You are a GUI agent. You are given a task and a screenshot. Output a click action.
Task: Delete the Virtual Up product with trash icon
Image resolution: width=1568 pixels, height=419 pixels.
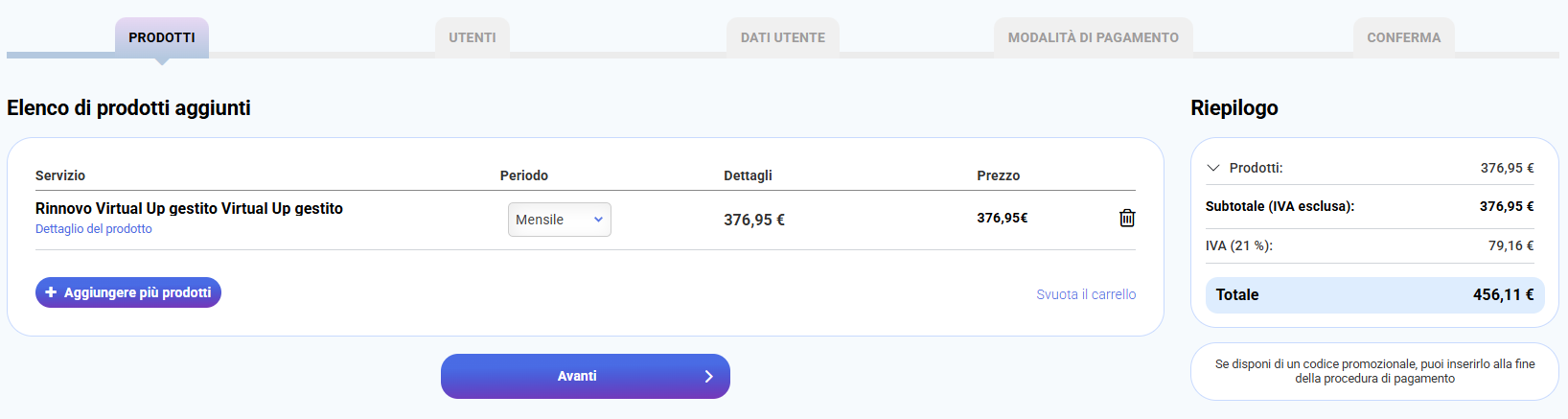tap(1127, 219)
